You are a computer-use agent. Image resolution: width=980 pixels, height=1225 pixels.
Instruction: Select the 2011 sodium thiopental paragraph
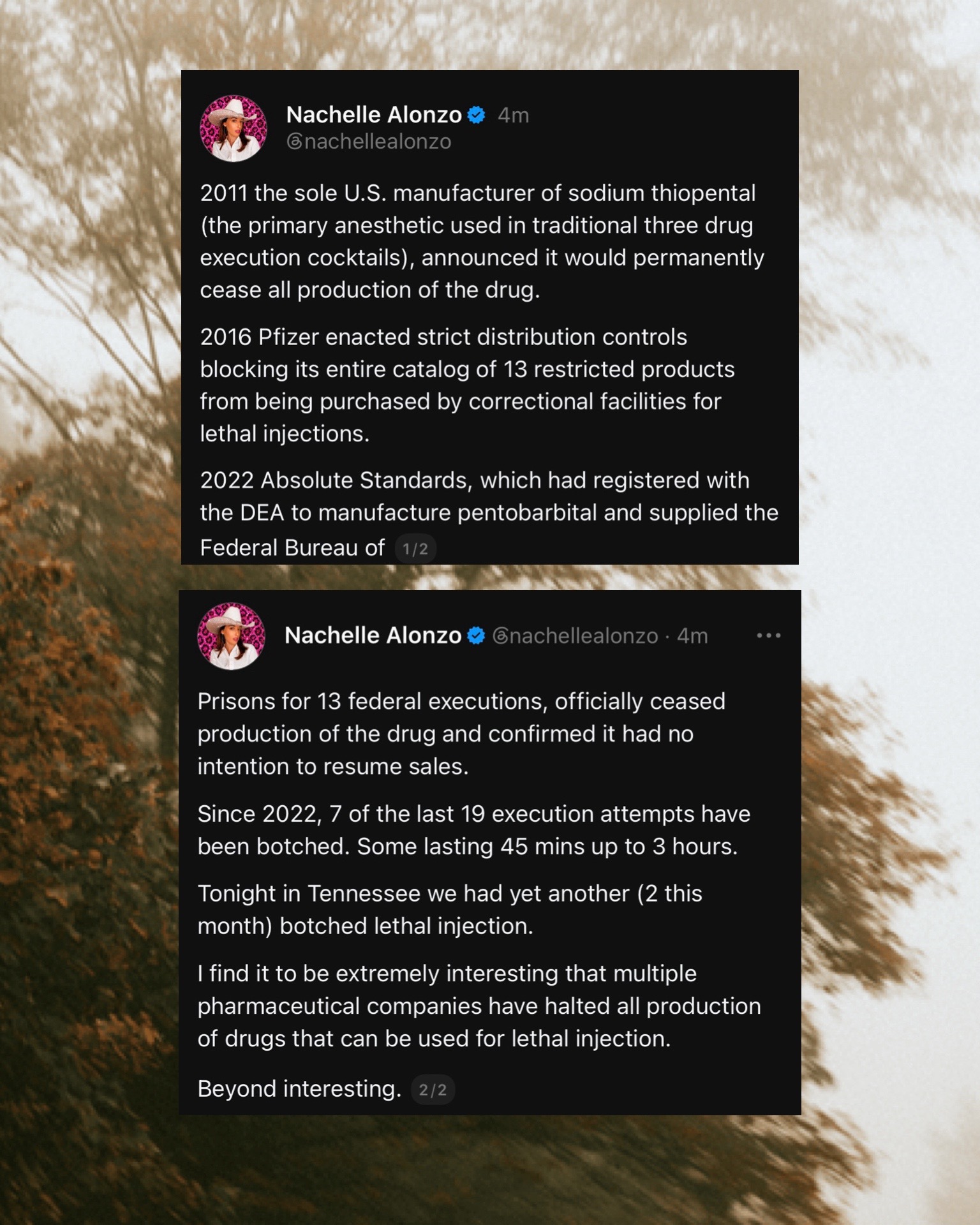(x=482, y=241)
